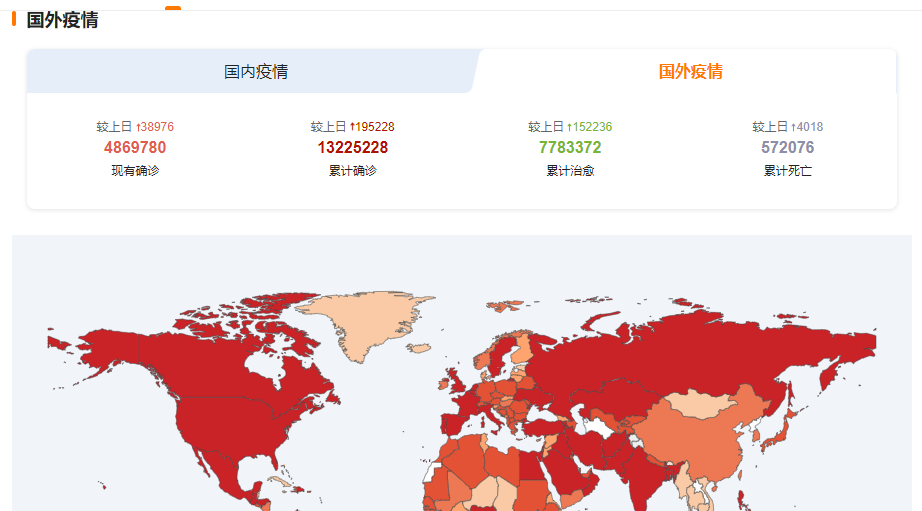The width and height of the screenshot is (922, 511).
Task: Click the 国外疫情 section heading
Action: [x=62, y=20]
